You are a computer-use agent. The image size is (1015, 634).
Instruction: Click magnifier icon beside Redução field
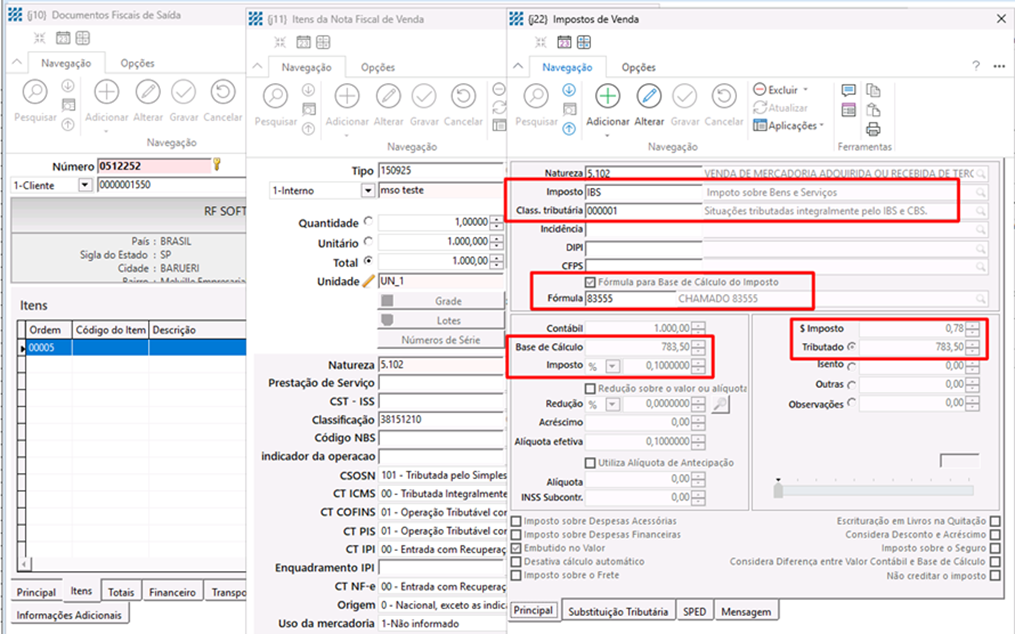(721, 404)
